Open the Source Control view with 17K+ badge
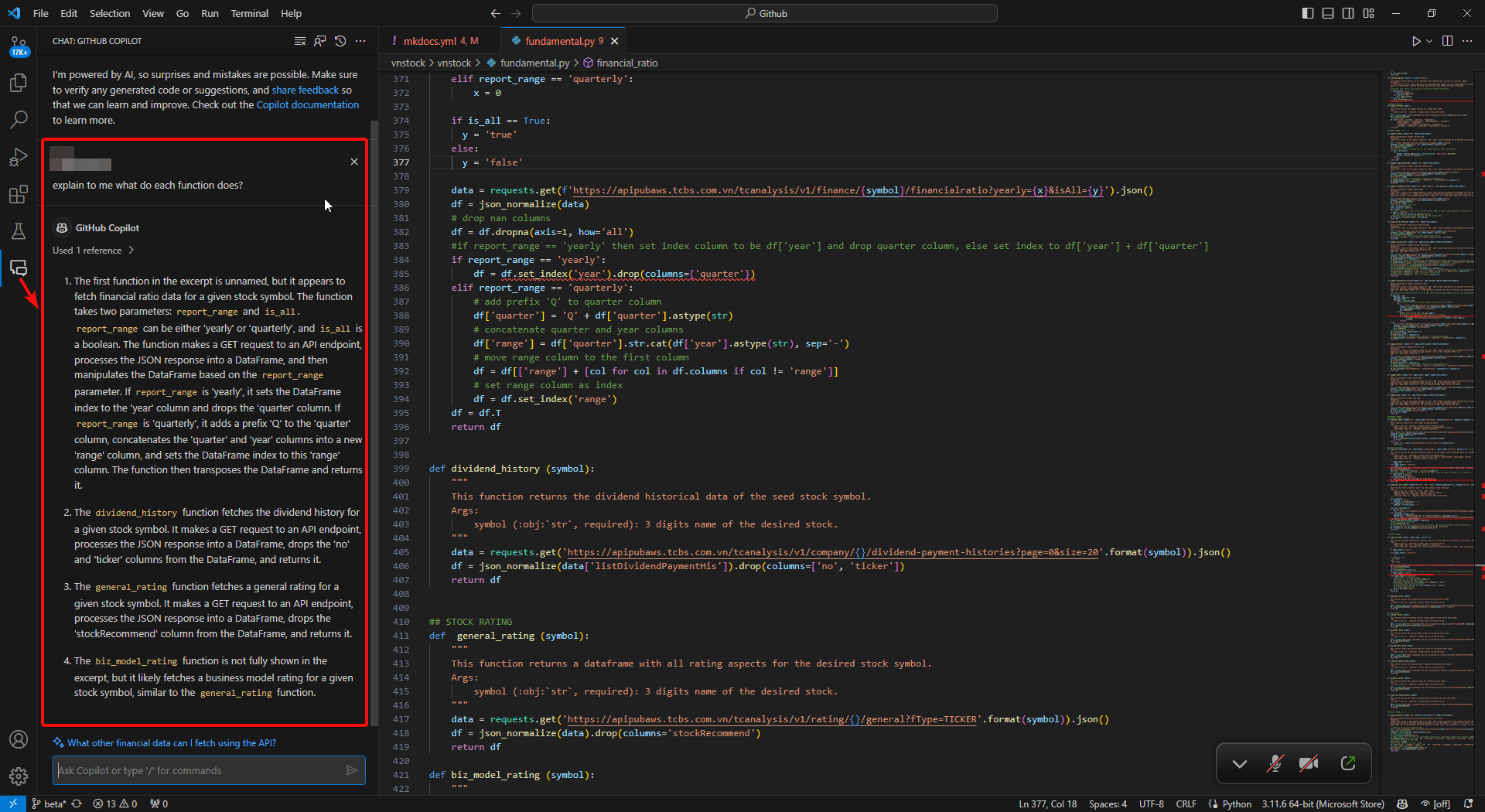This screenshot has height=812, width=1485. 19,46
